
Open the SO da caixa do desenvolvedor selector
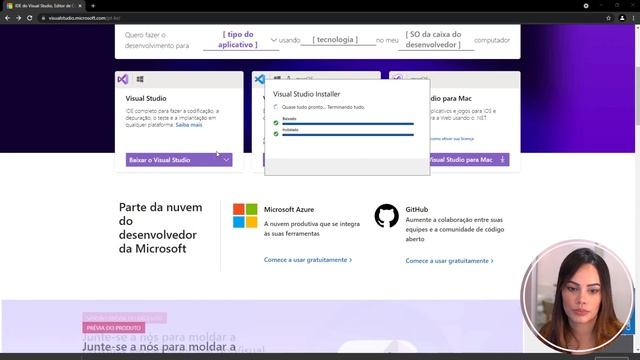436,40
